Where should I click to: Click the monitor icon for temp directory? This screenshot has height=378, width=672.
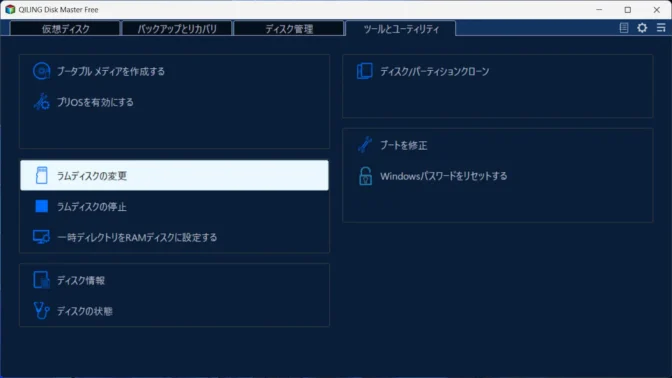point(42,237)
